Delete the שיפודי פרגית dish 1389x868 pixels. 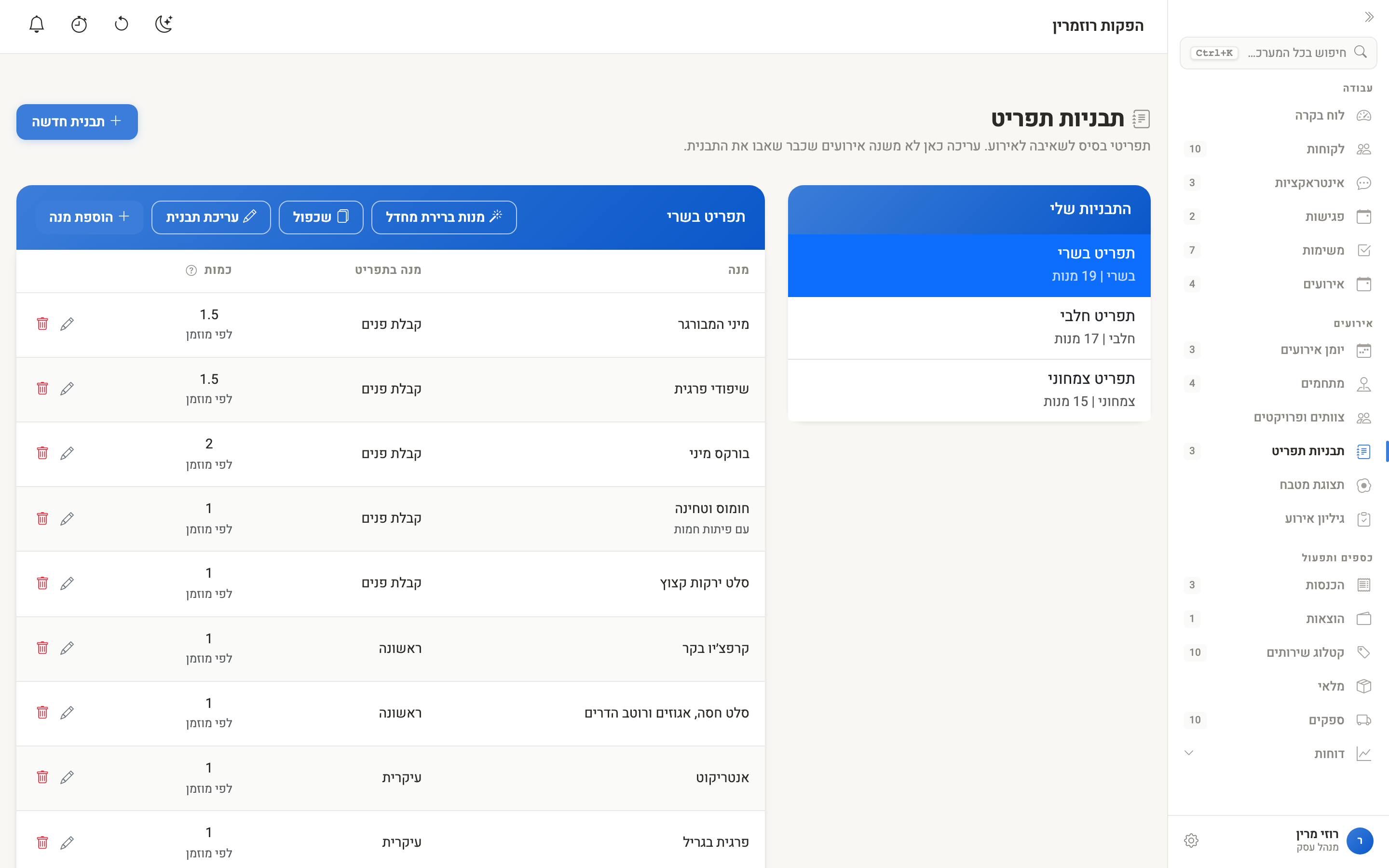[x=42, y=389]
